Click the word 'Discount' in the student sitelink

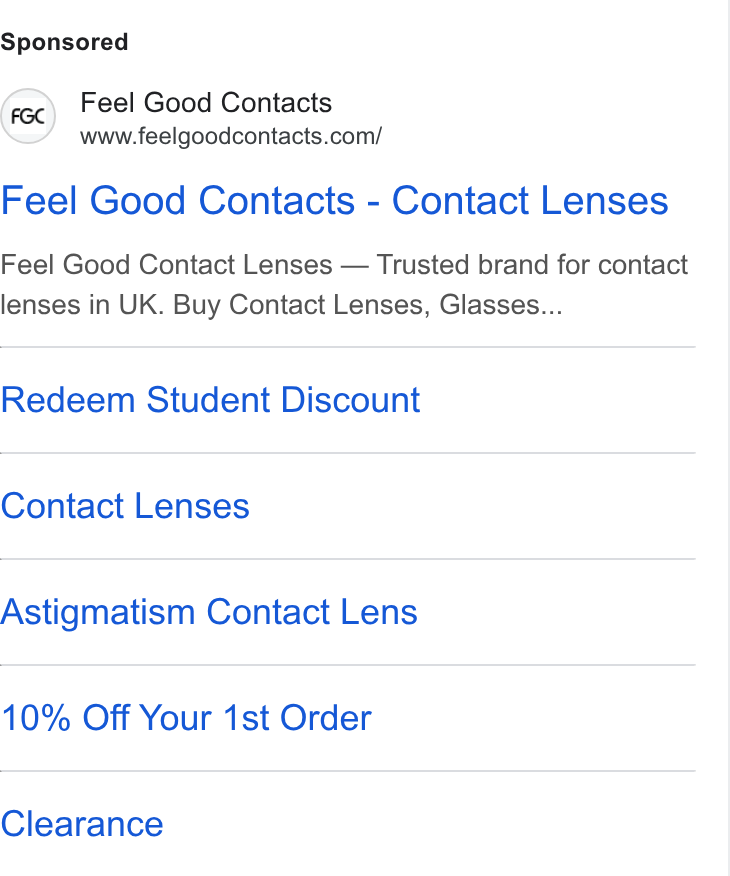(350, 400)
